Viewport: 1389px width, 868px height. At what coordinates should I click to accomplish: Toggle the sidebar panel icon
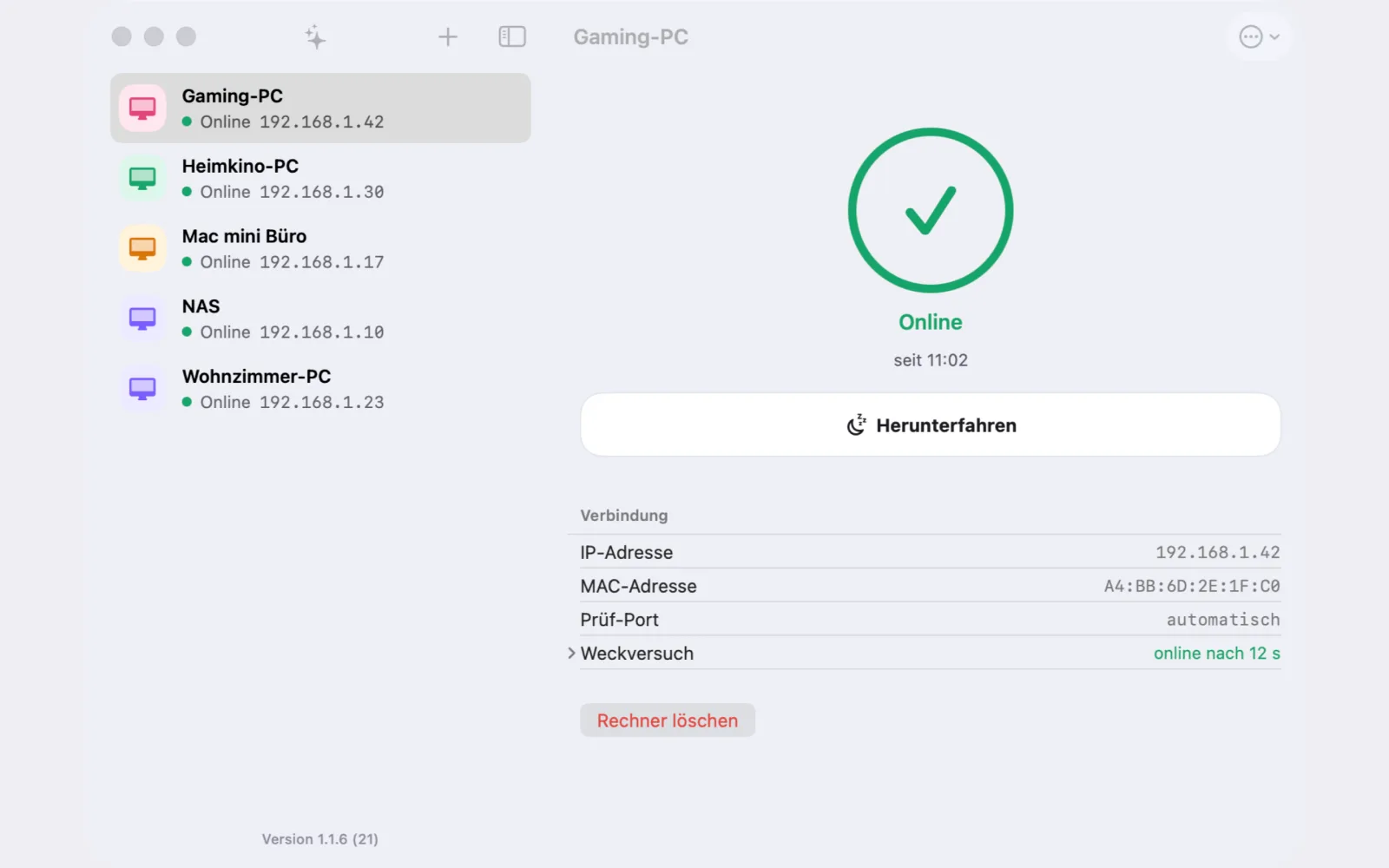(x=512, y=36)
